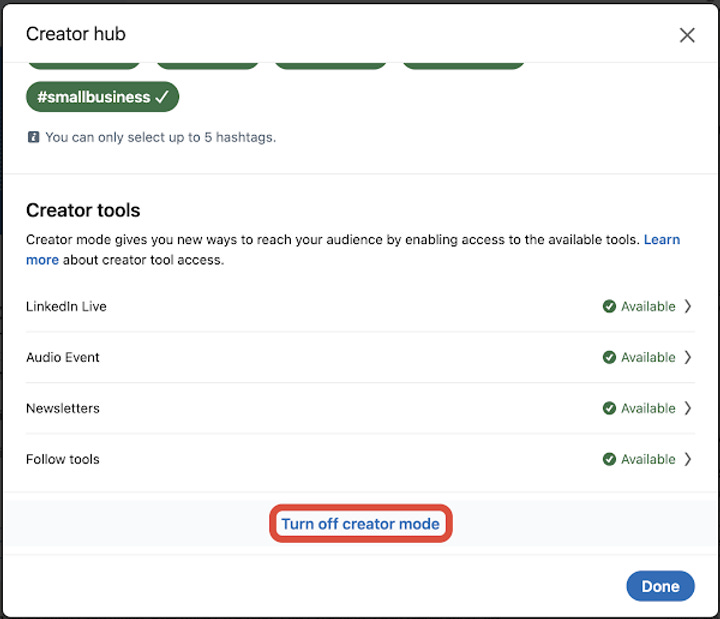Image resolution: width=720 pixels, height=619 pixels.
Task: Click the green check icon for Follow tools
Action: coord(609,459)
